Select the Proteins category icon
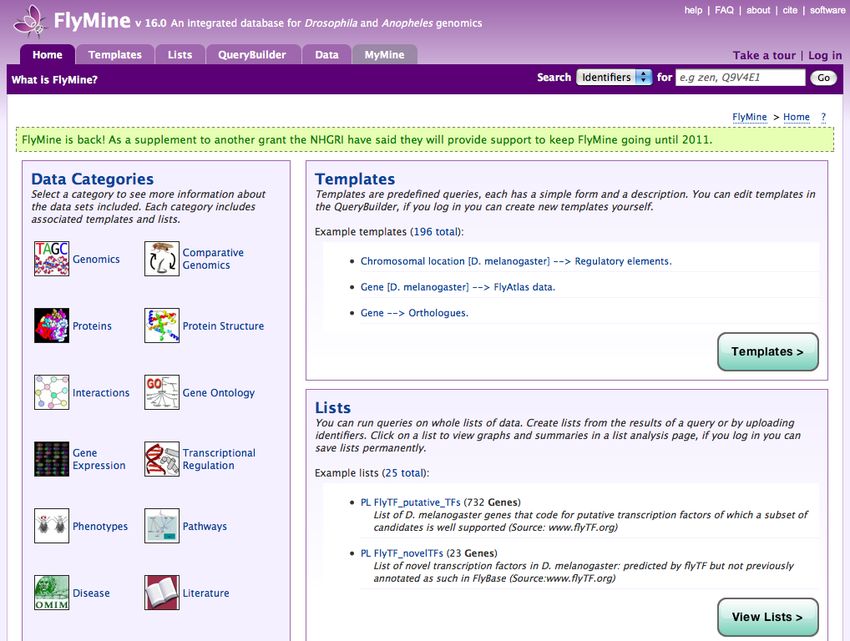The width and height of the screenshot is (850, 641). [51, 325]
